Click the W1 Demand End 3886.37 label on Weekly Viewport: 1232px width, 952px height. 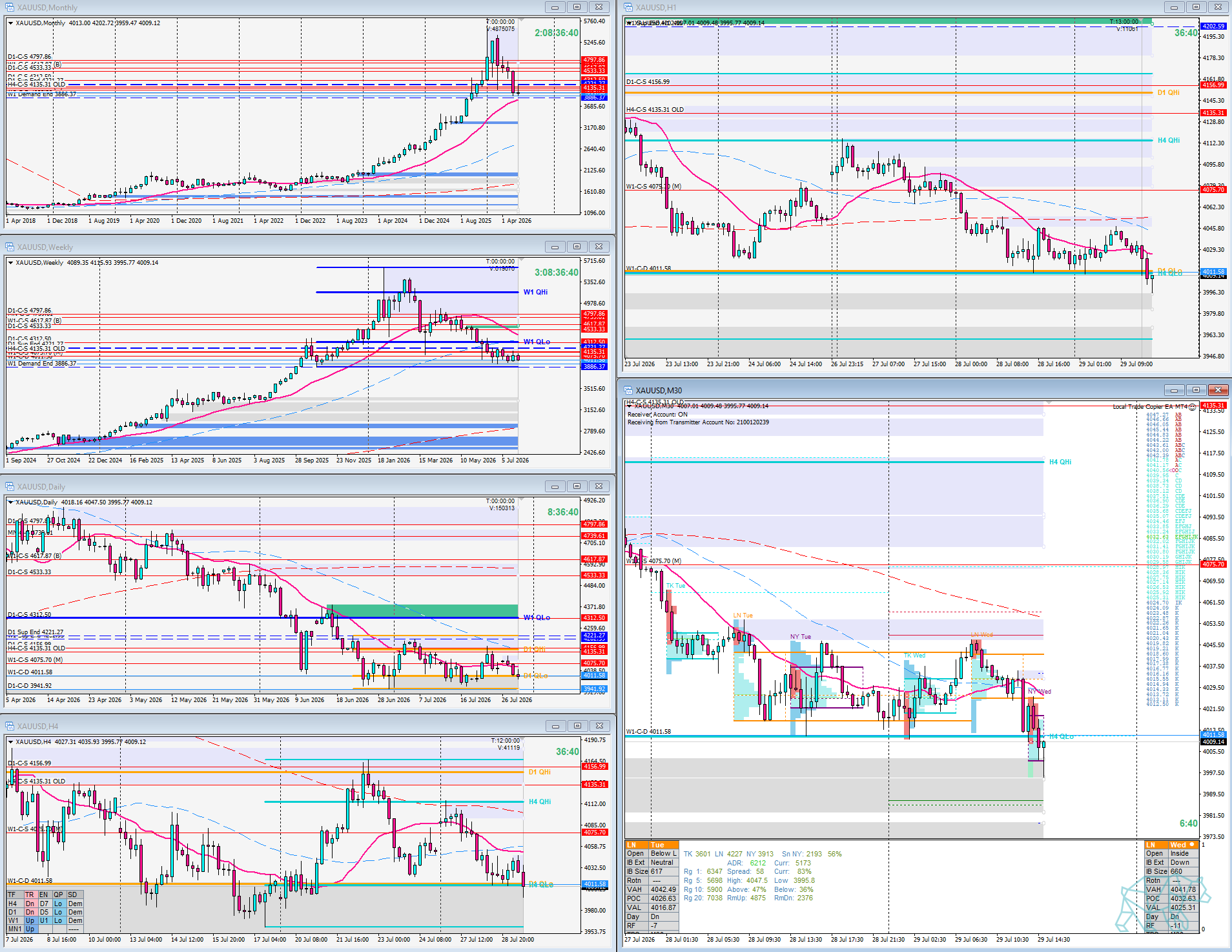click(x=42, y=364)
